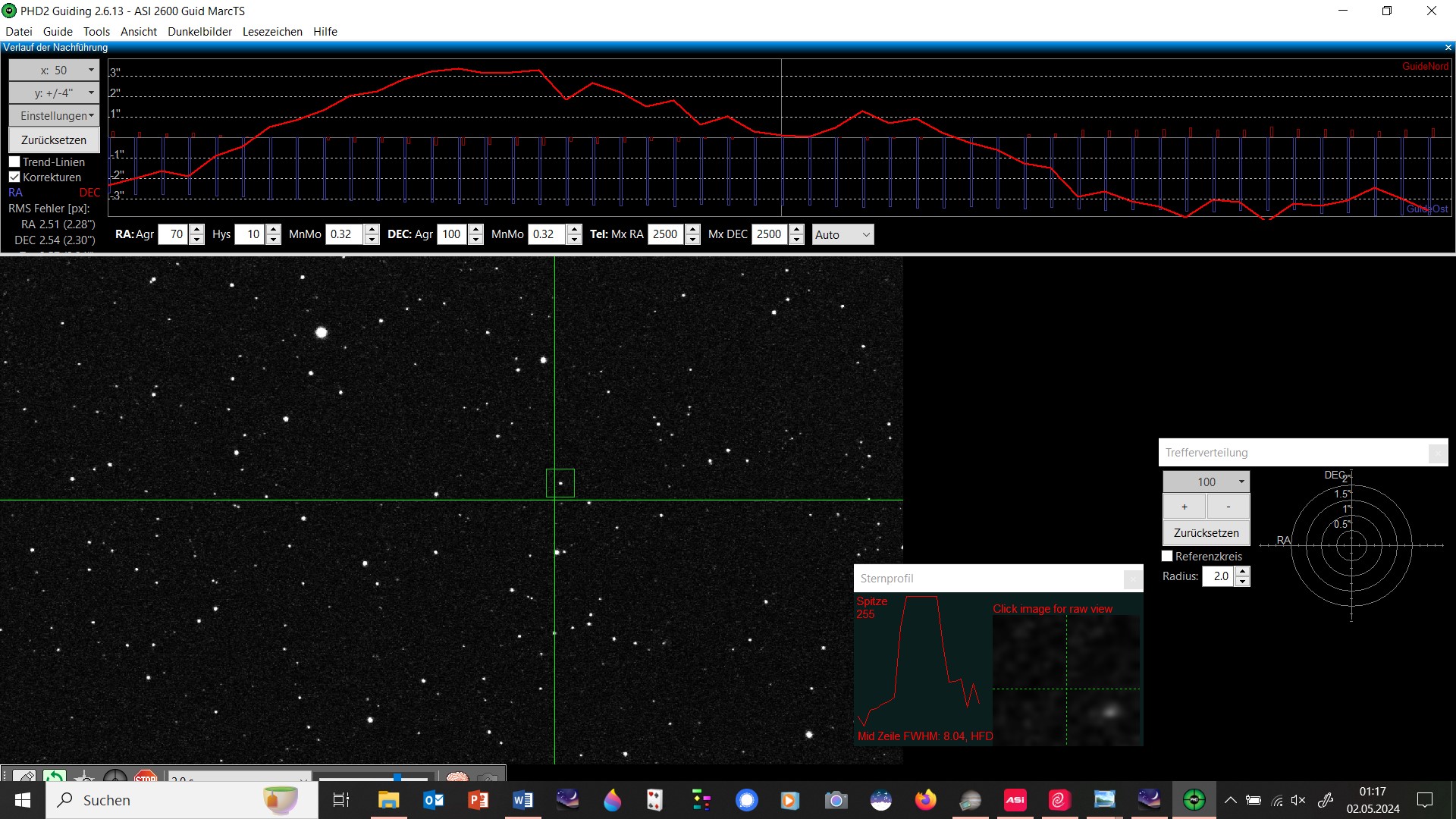Enable the Trend-Linien checkbox
Screen dimensions: 1456x819
pos(14,162)
